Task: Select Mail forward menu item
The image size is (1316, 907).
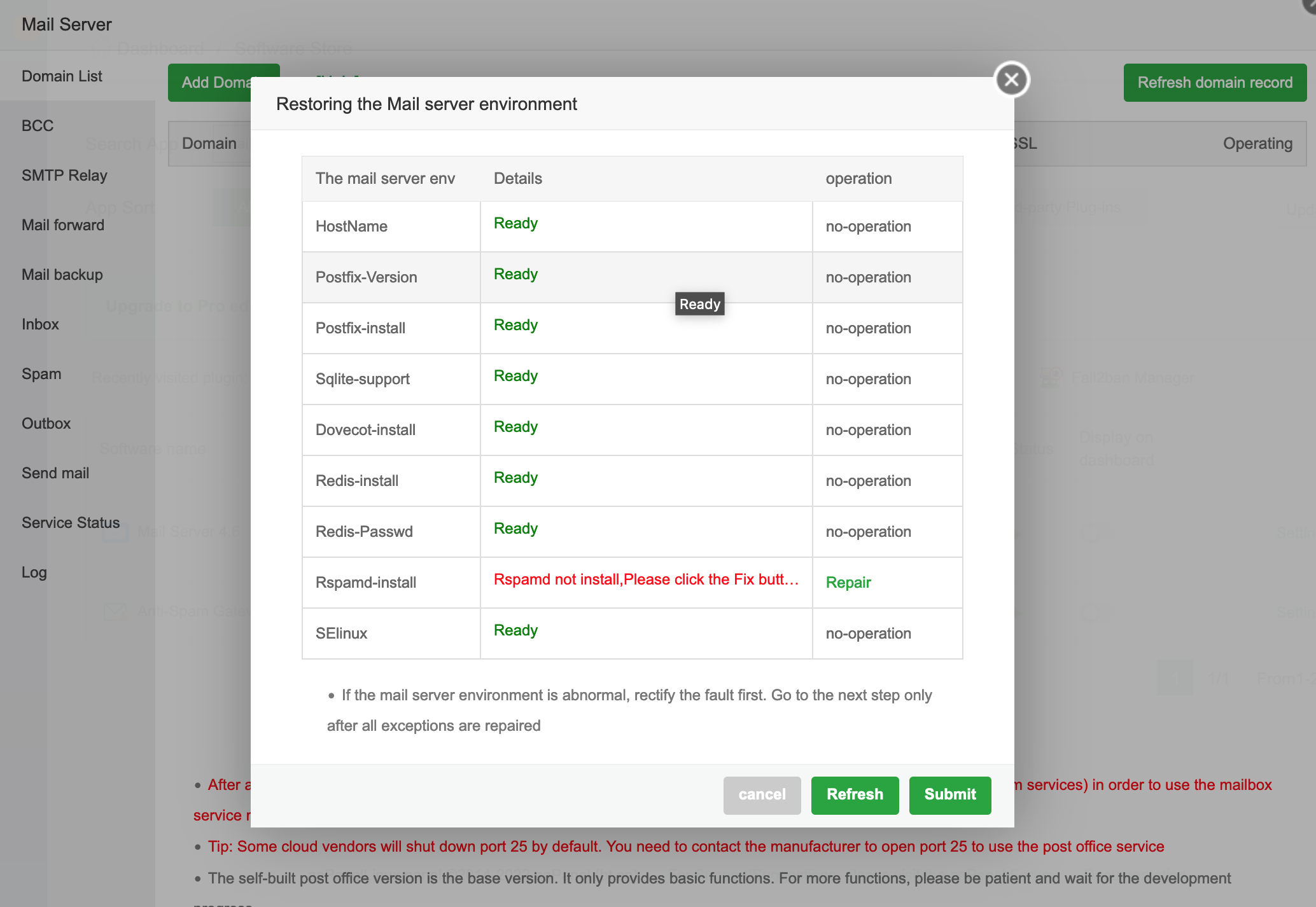Action: point(62,225)
